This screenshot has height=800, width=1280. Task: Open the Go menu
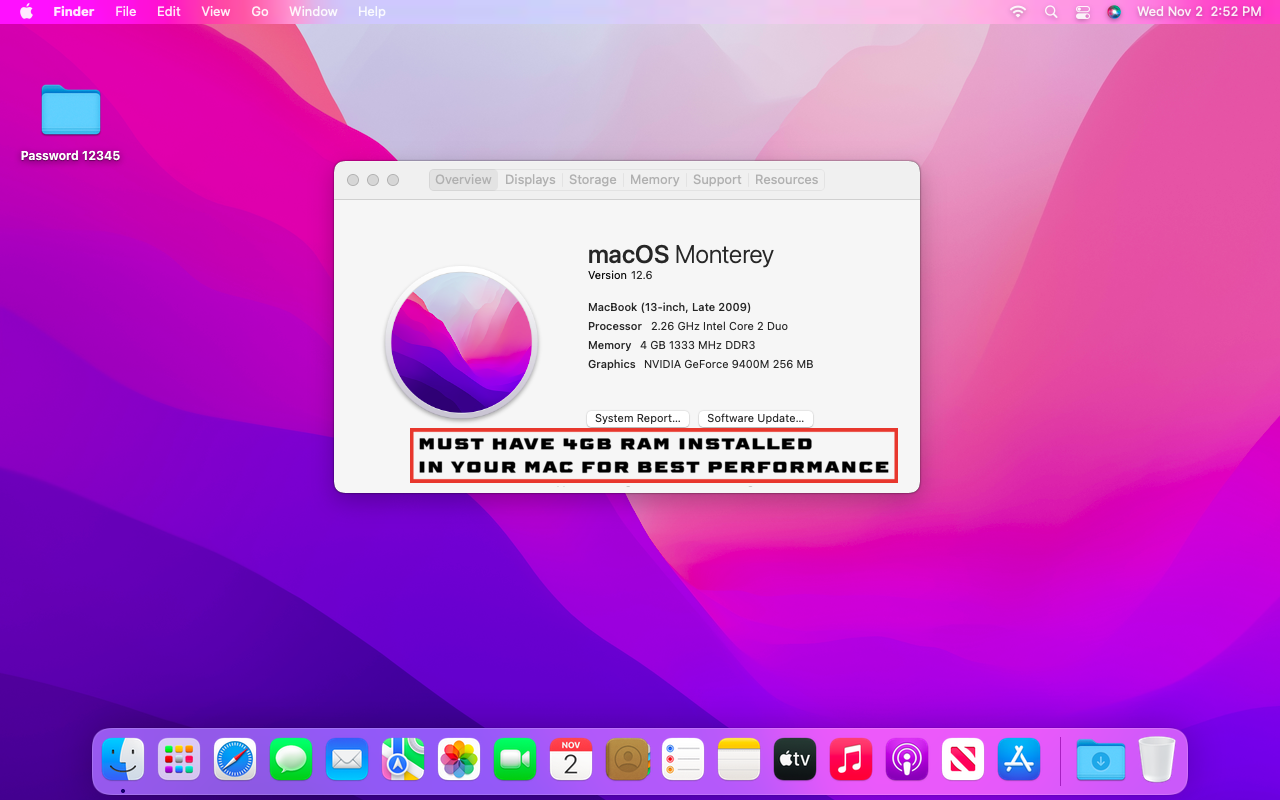[260, 11]
